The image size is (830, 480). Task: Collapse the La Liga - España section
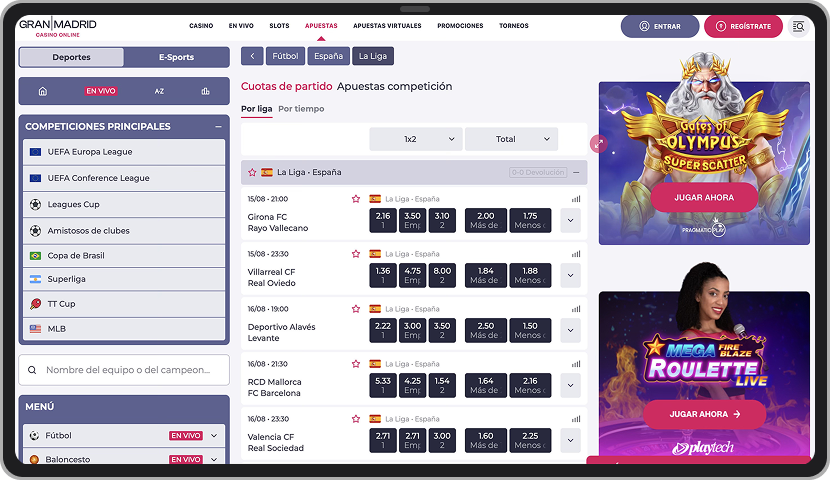tap(576, 173)
